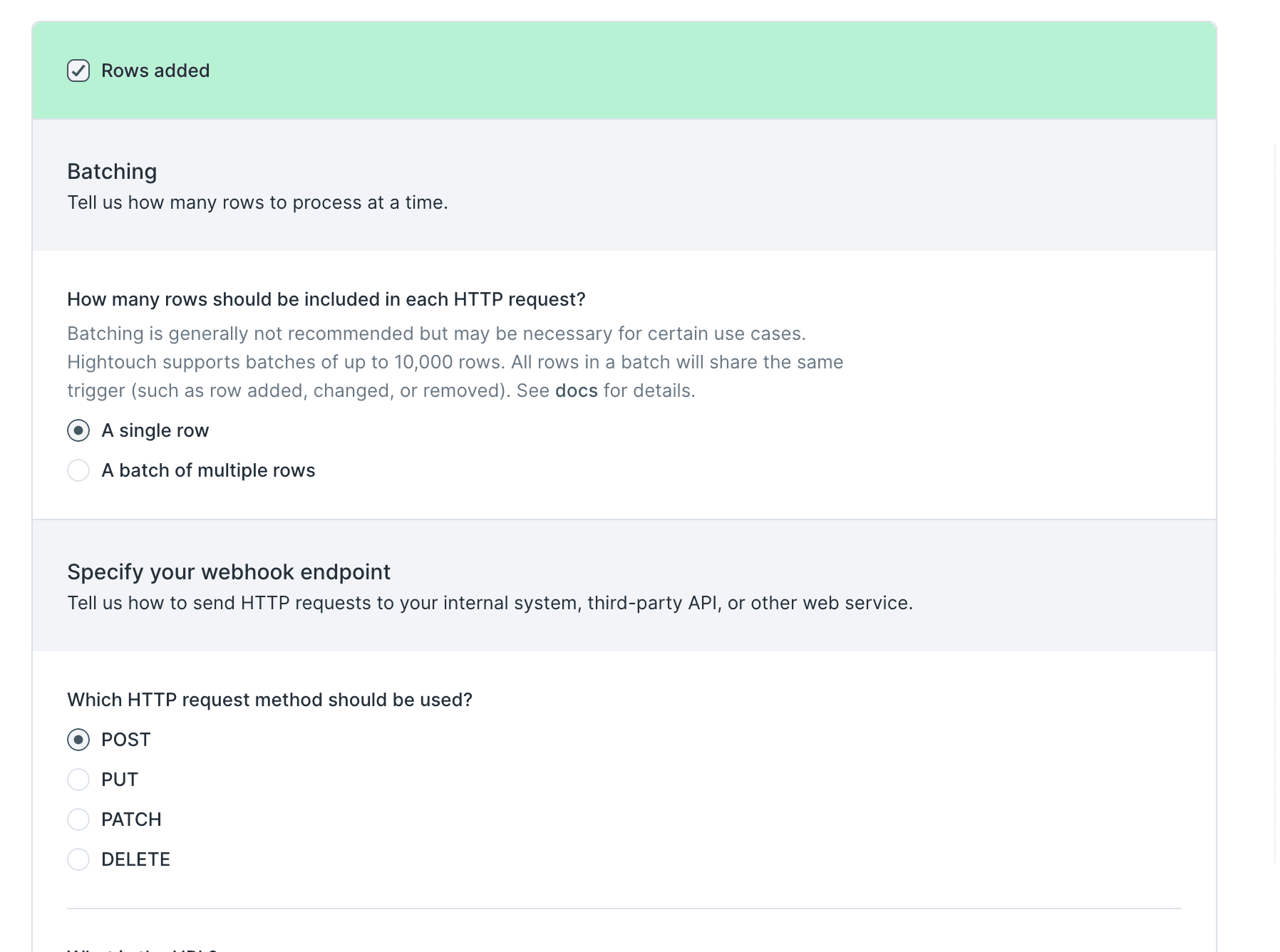Click the filled radio indicator beside POST
1280x952 pixels.
coord(79,740)
